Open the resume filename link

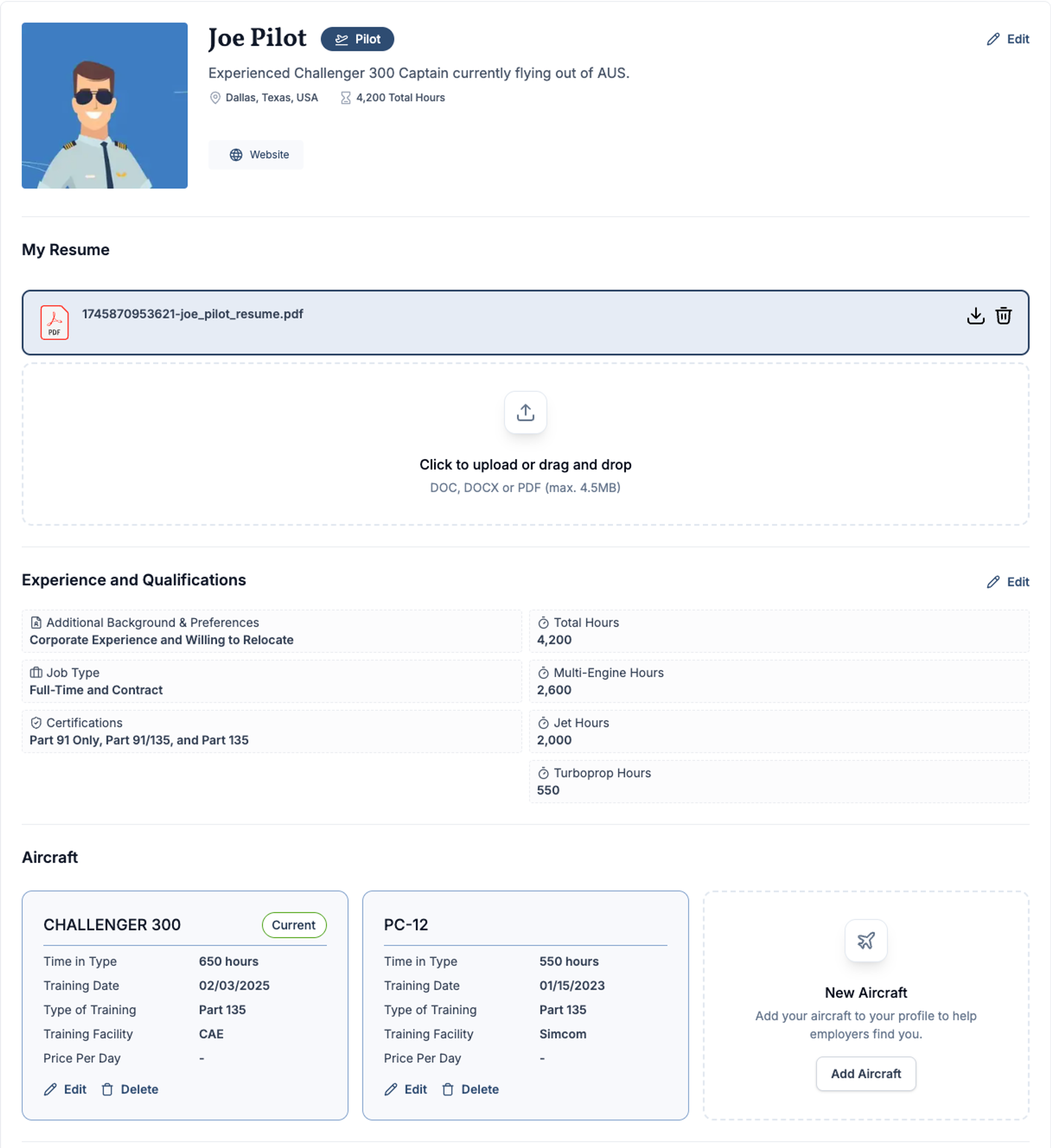192,314
